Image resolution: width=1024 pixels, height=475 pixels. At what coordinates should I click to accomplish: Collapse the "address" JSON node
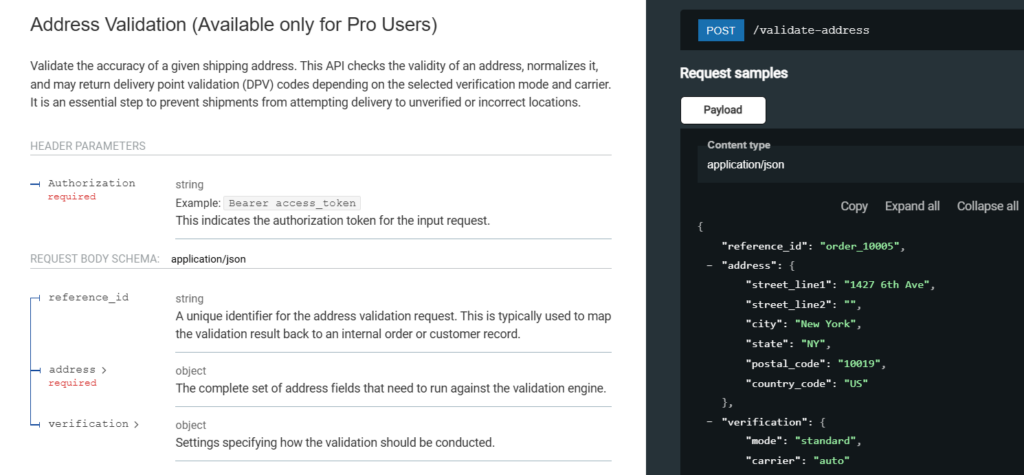coord(709,266)
